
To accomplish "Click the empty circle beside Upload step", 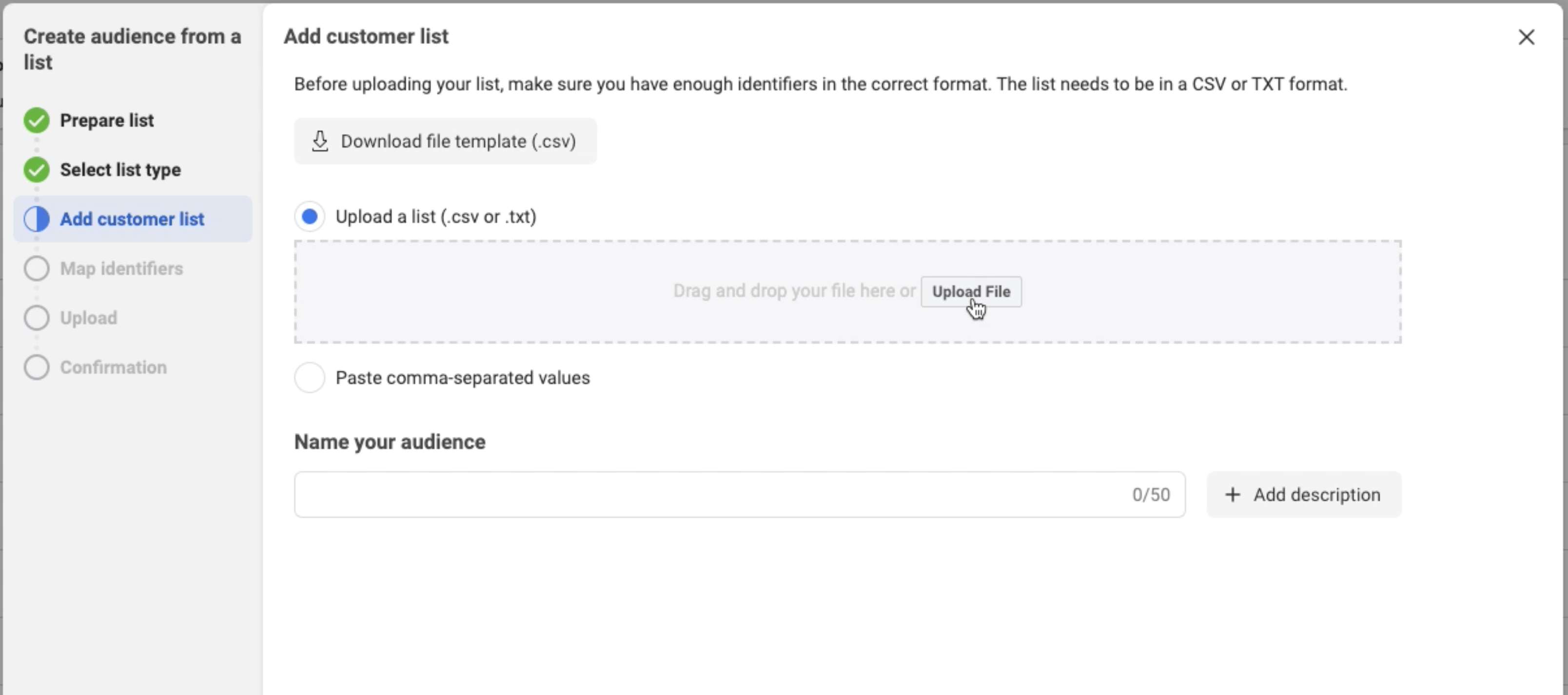I will click(x=37, y=318).
